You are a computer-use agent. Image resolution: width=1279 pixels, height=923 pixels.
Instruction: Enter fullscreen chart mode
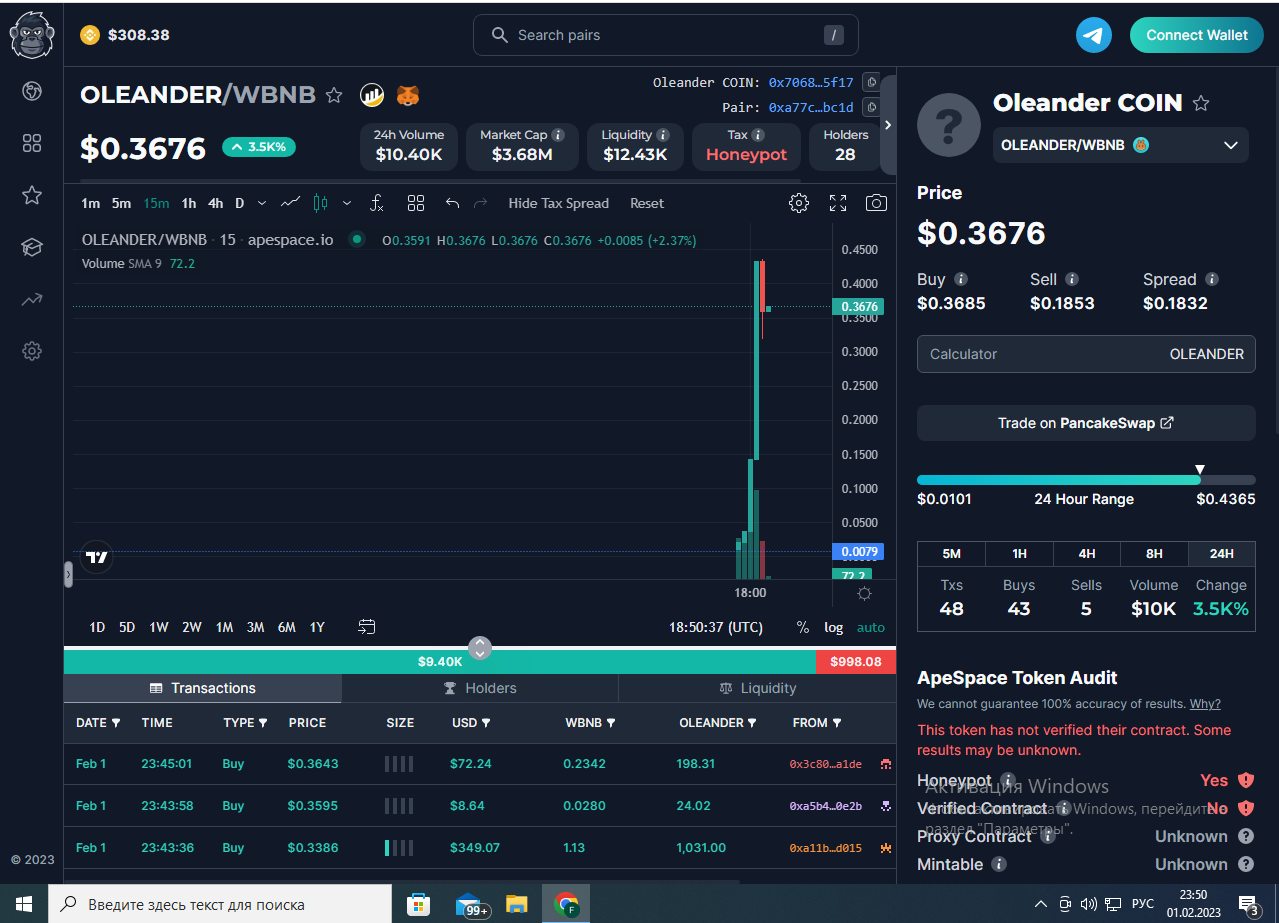click(838, 203)
